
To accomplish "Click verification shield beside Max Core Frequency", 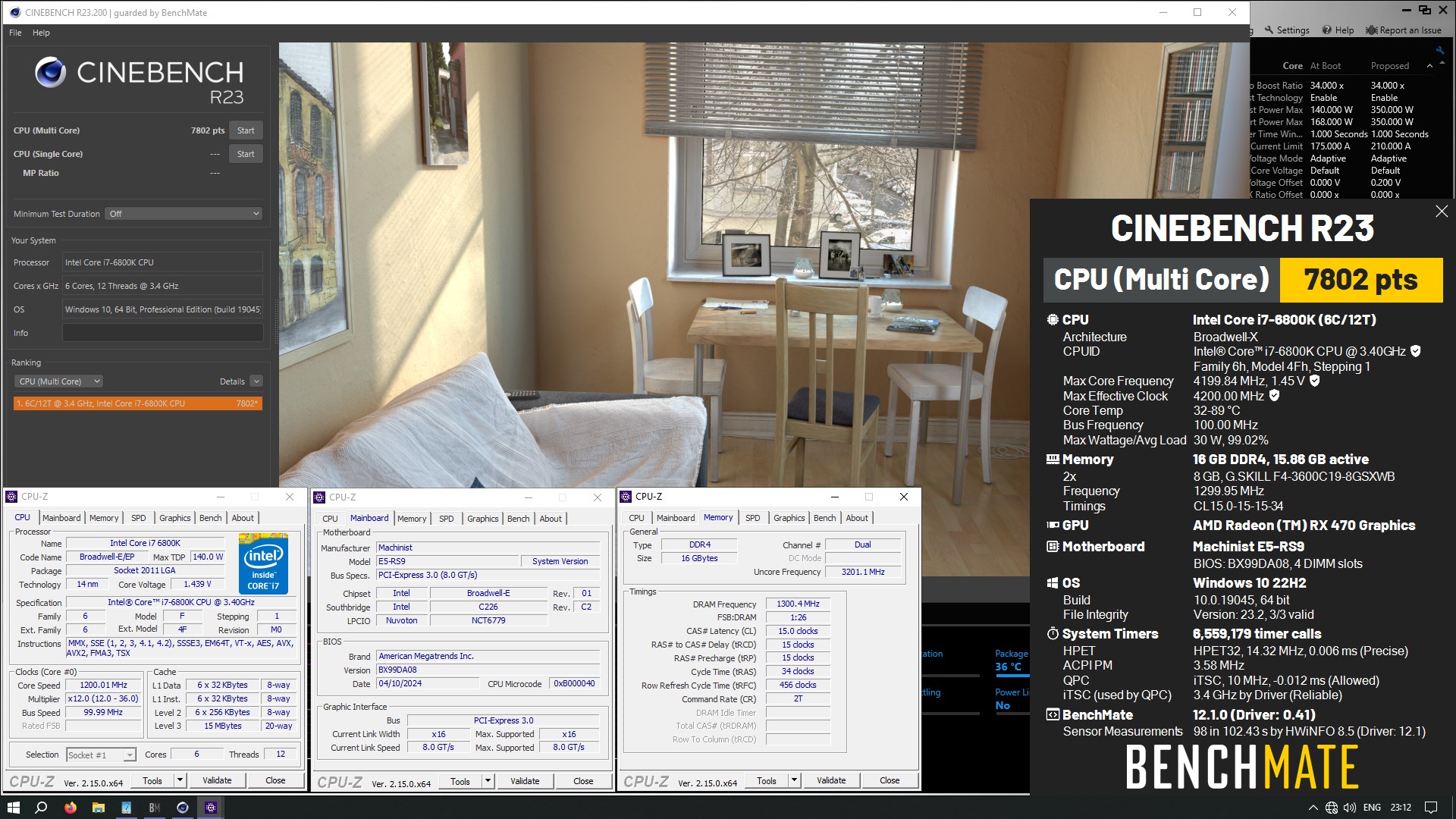I will tap(1315, 381).
